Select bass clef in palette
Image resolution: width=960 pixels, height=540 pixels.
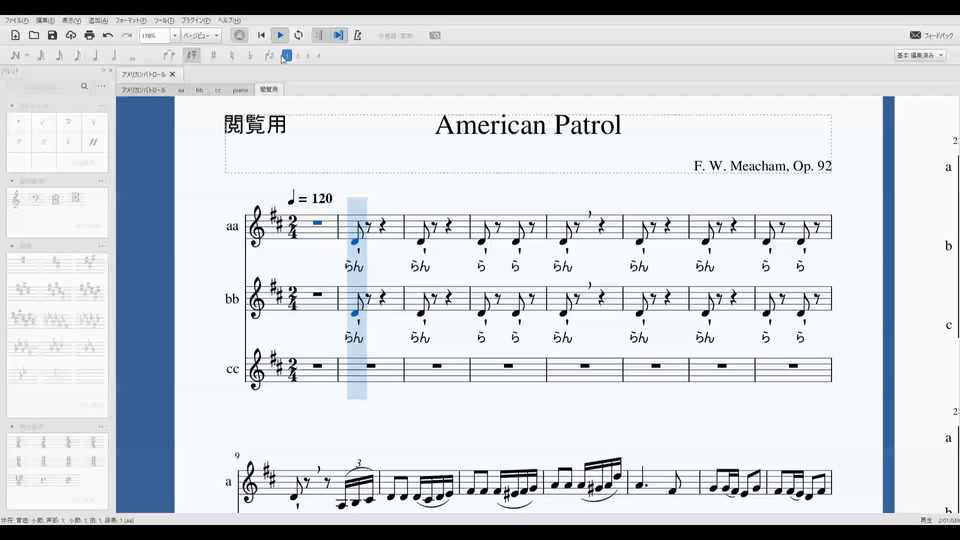pyautogui.click(x=36, y=198)
